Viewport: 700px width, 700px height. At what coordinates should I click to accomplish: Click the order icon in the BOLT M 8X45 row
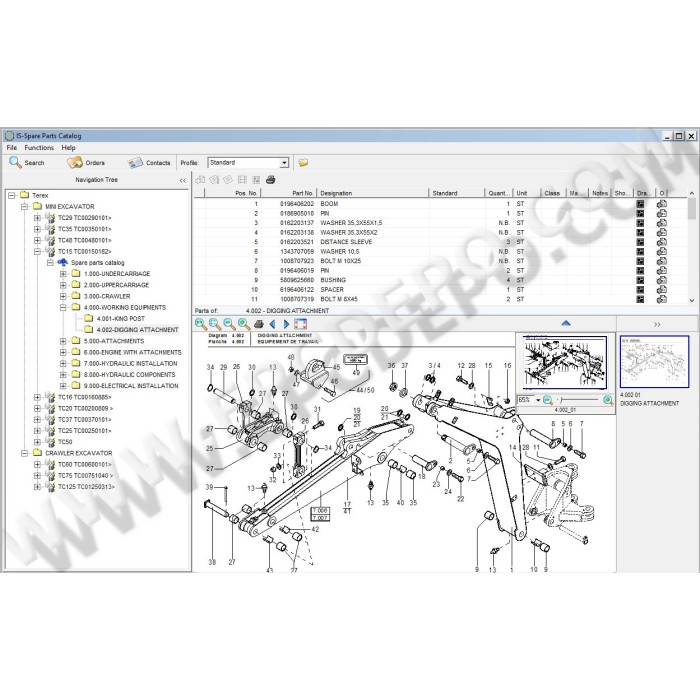click(x=662, y=299)
